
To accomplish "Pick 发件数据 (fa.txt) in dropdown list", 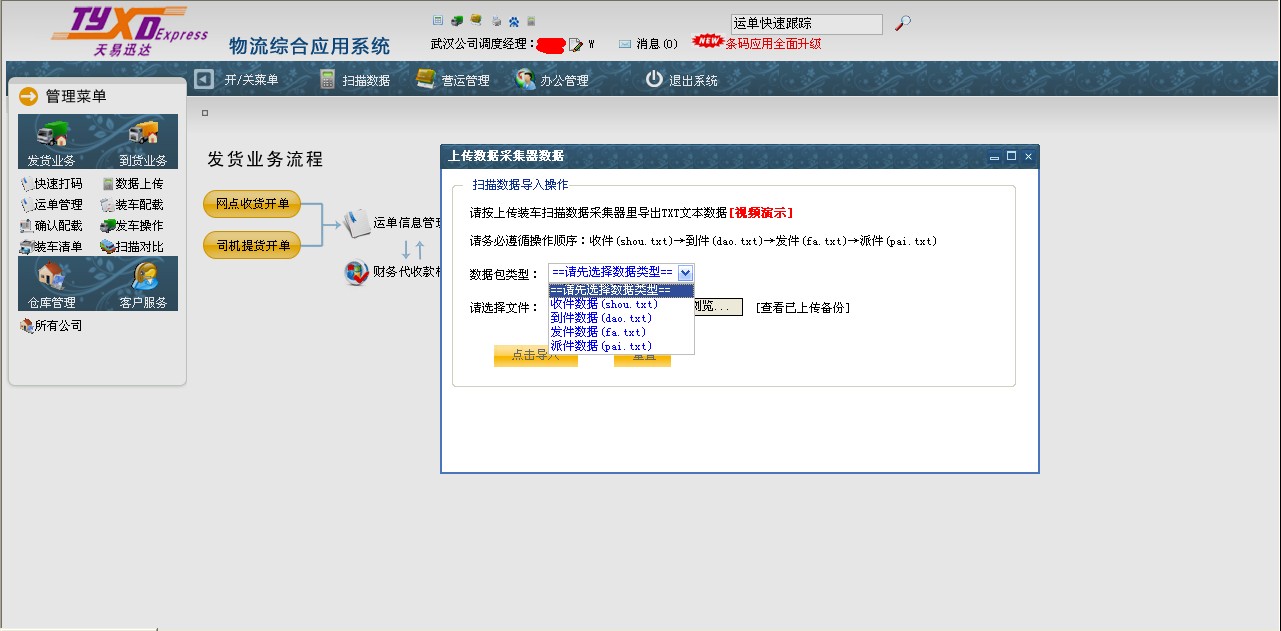I will point(598,332).
